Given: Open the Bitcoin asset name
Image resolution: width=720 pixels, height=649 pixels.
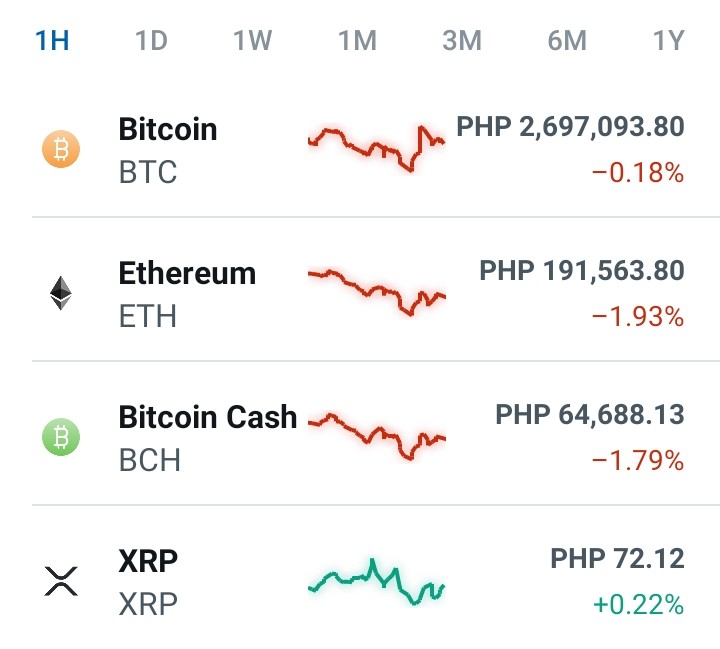Looking at the screenshot, I should click(x=168, y=129).
